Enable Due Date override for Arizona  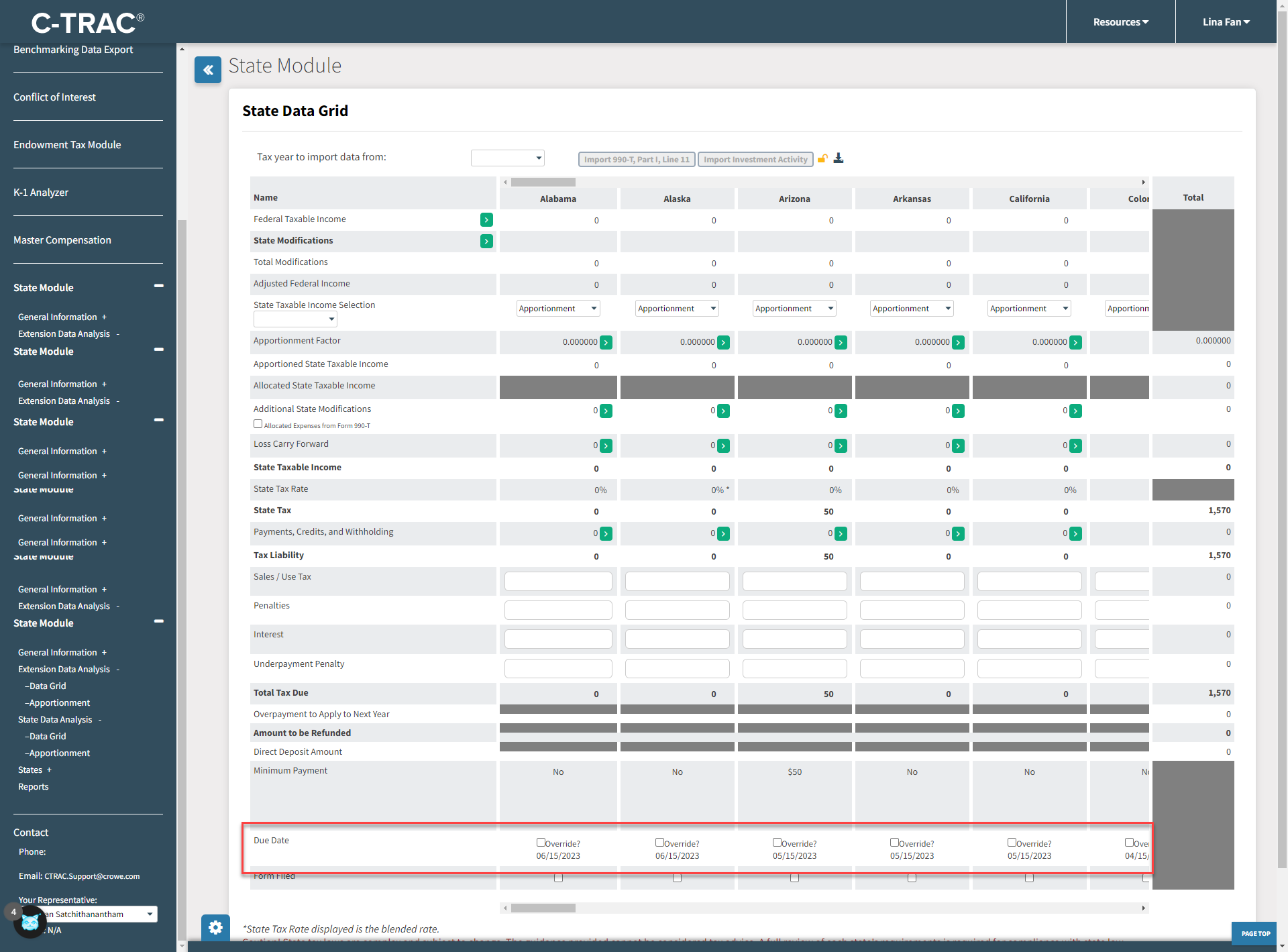777,842
